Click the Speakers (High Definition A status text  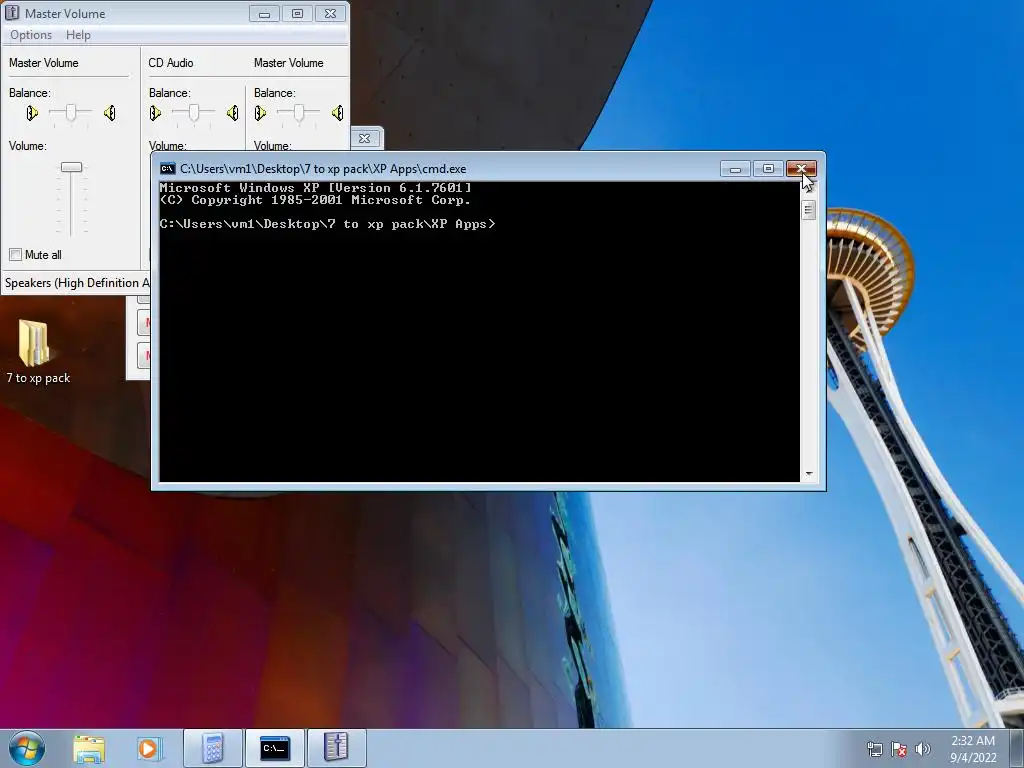pos(77,283)
